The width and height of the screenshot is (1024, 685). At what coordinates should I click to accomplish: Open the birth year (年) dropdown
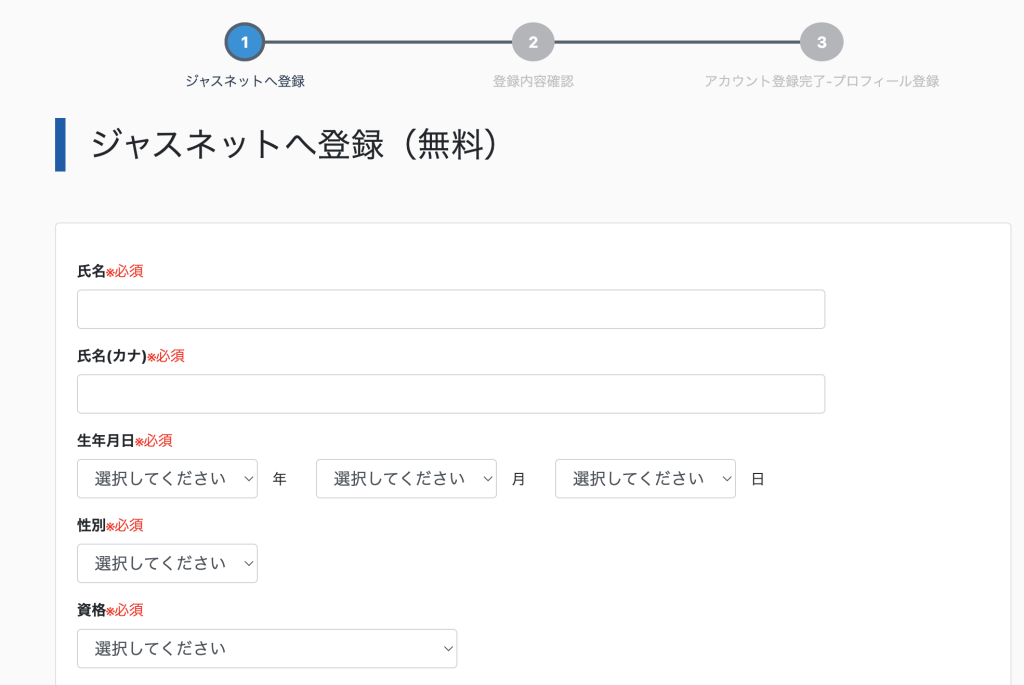167,479
